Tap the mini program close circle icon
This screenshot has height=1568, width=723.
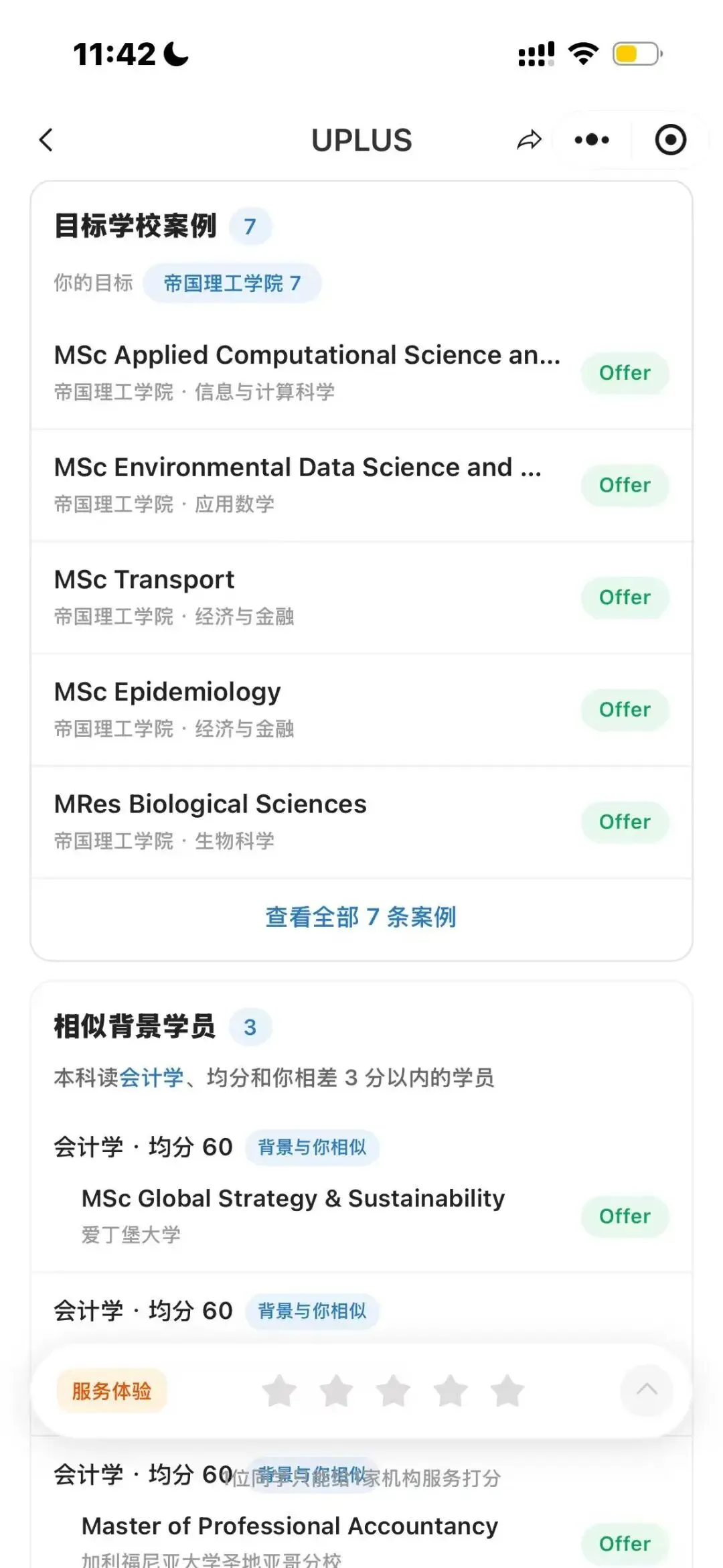(670, 140)
